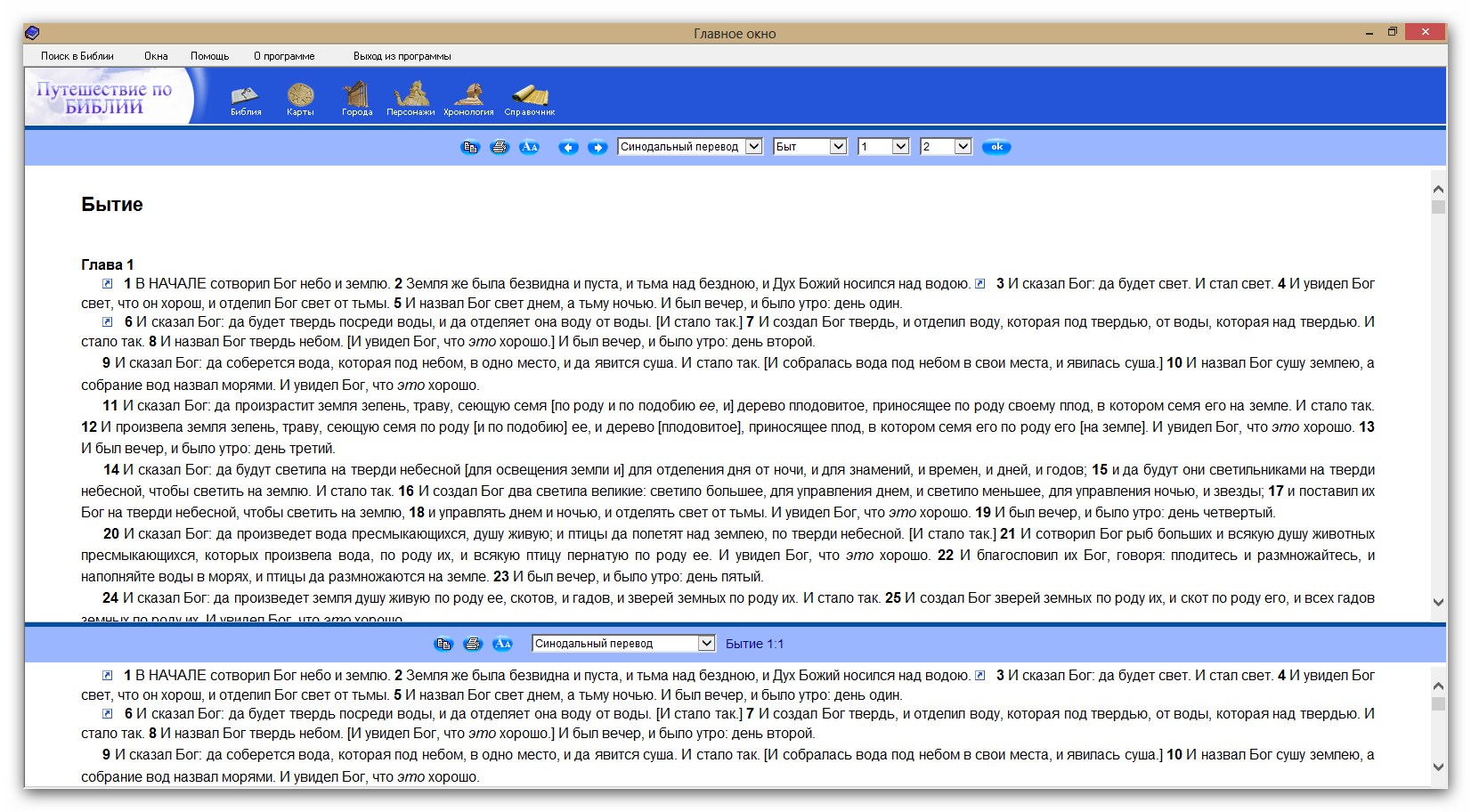The width and height of the screenshot is (1471, 812).
Task: Expand the top Синодальный перевод translation dropdown
Action: (x=753, y=147)
